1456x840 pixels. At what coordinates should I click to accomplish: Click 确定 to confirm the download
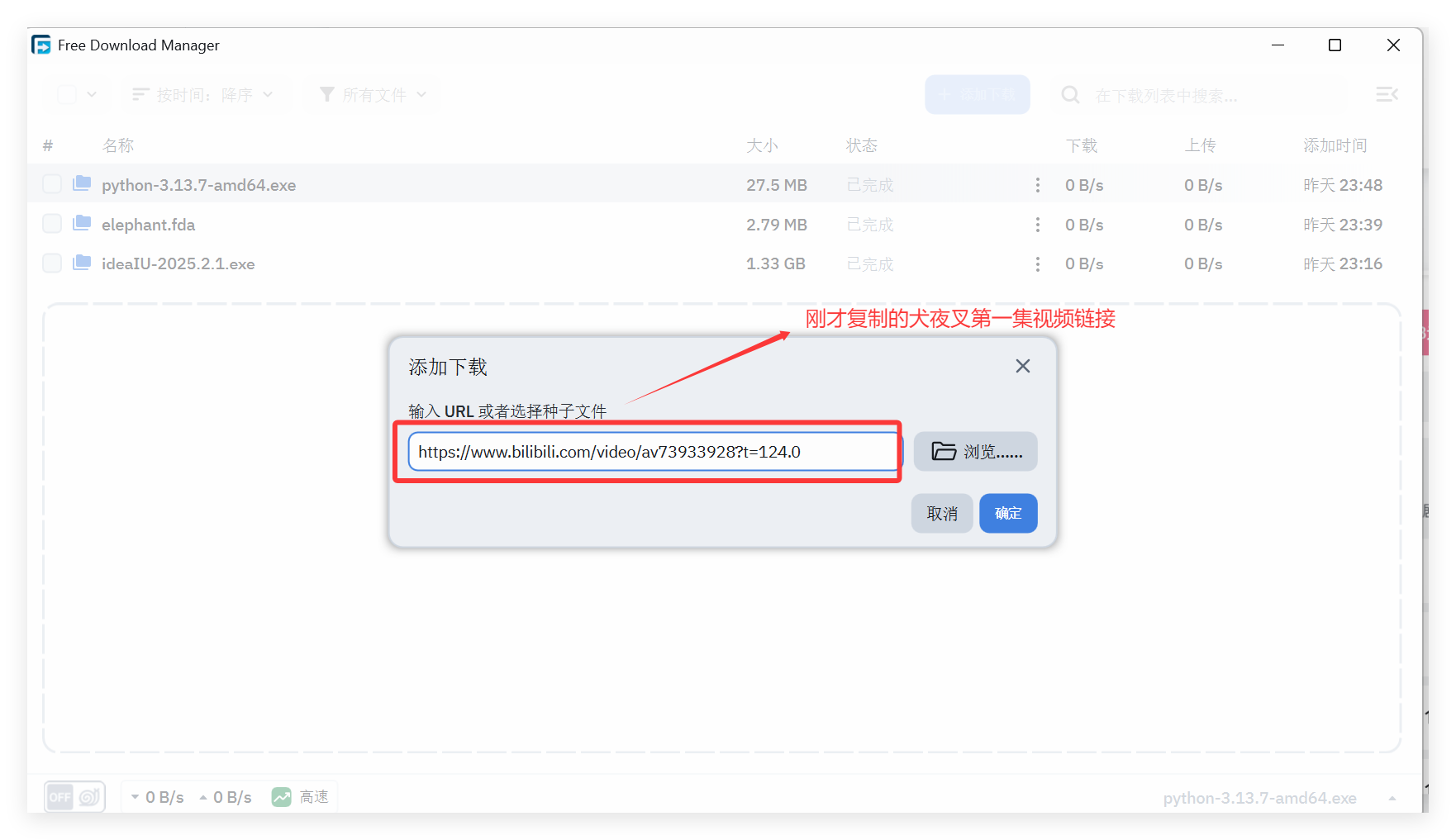pyautogui.click(x=1008, y=514)
